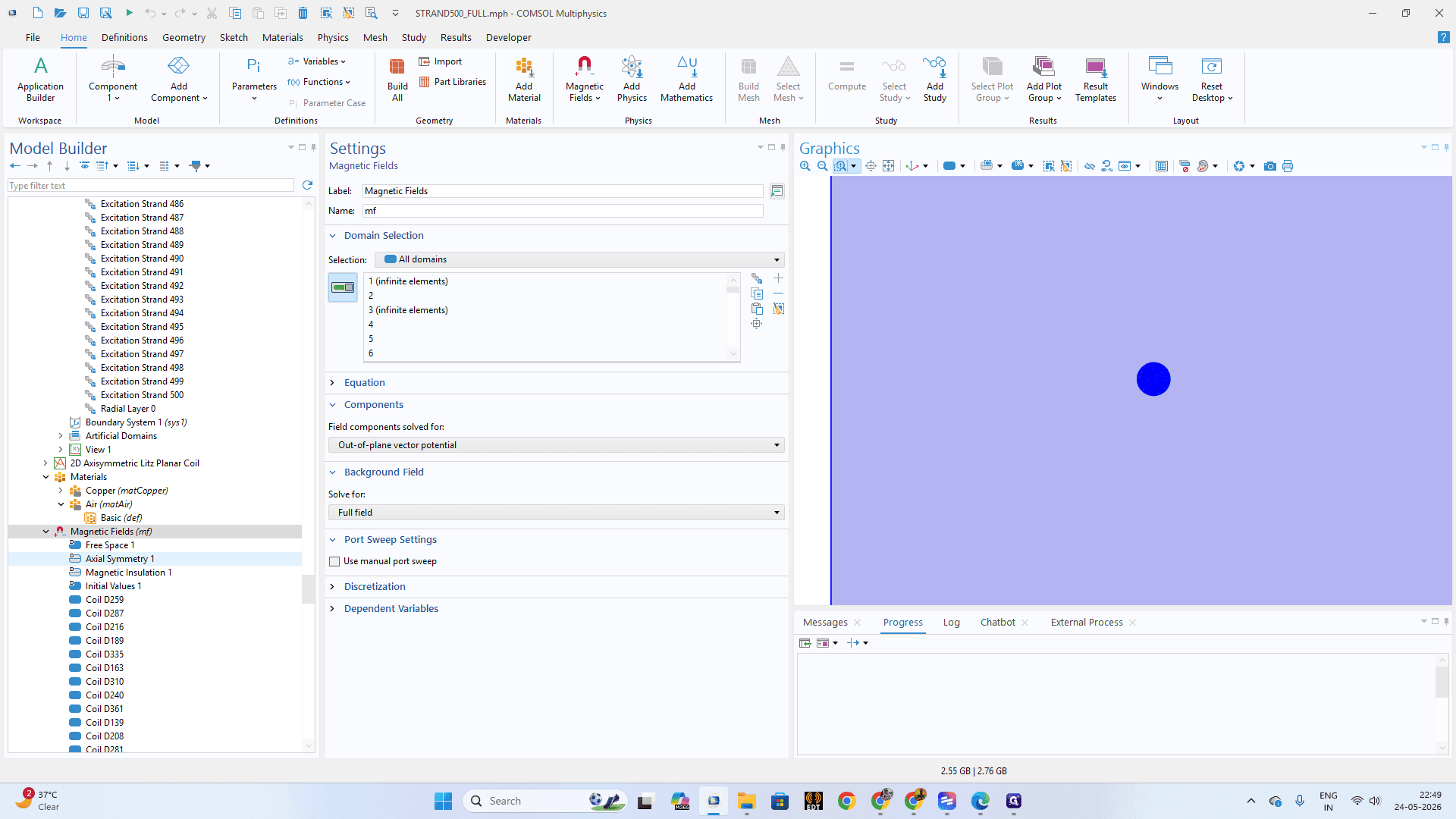Open the File menu
The width and height of the screenshot is (1456, 819).
(x=33, y=37)
